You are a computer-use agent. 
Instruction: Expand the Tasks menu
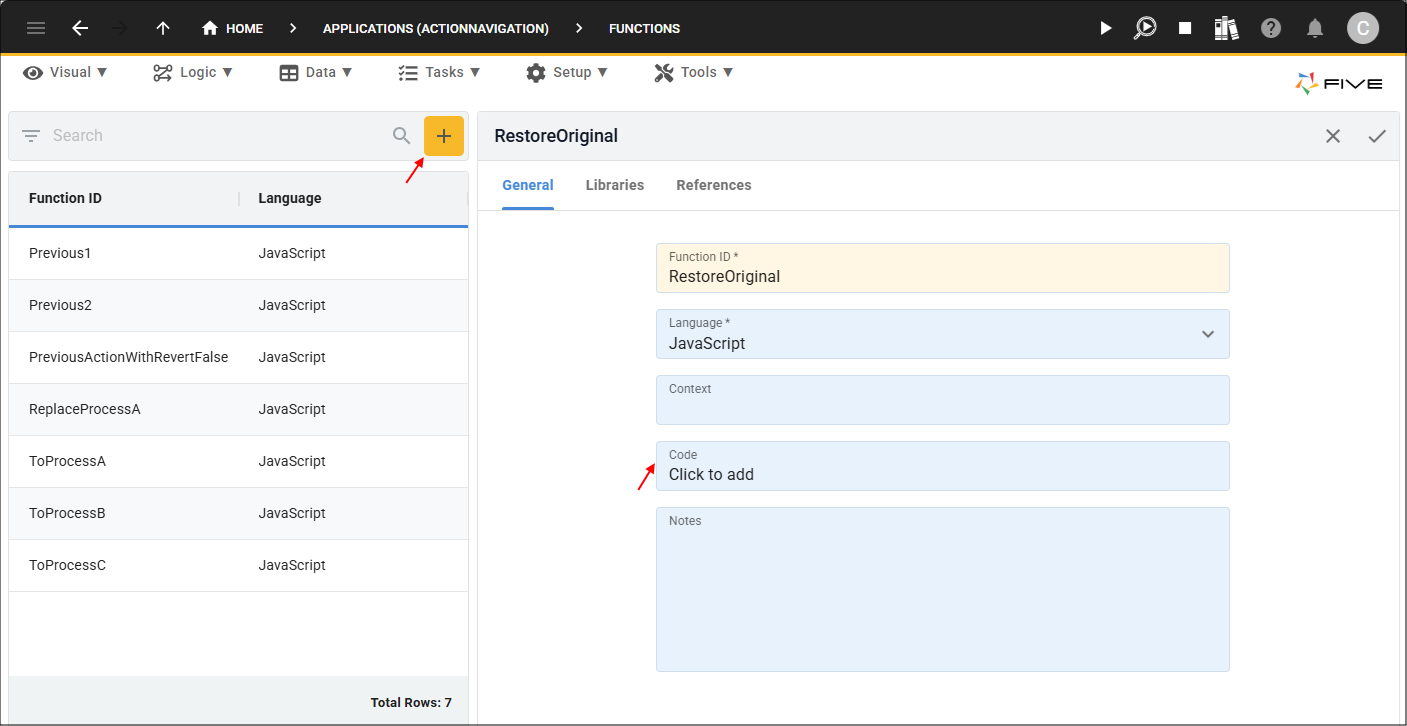tap(439, 72)
